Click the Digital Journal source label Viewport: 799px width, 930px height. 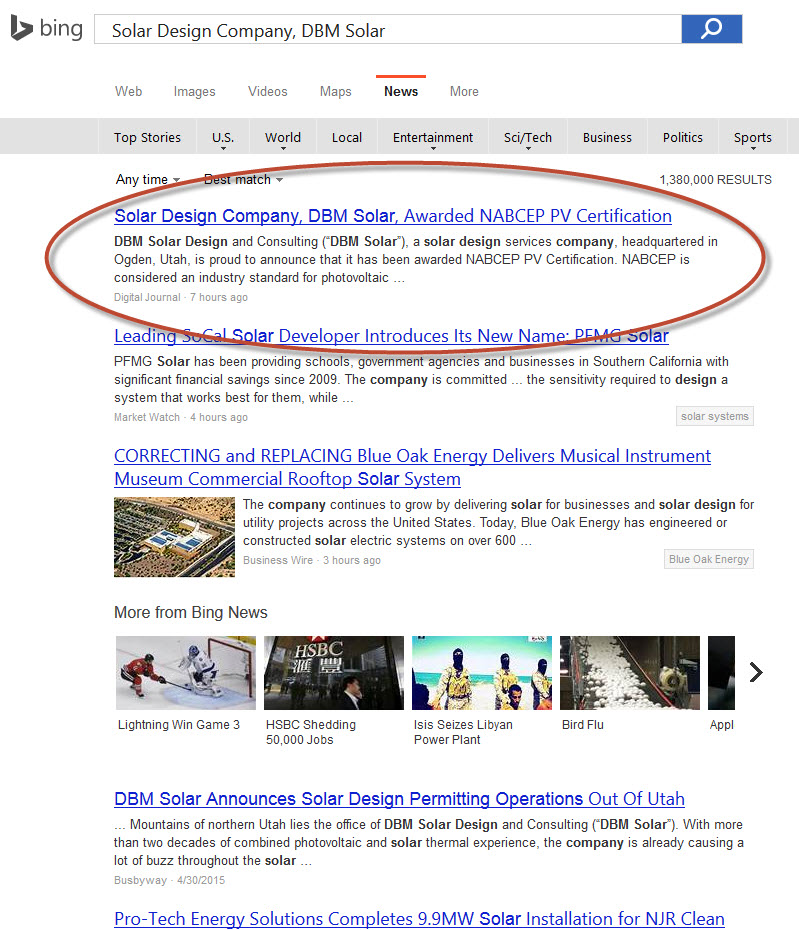click(147, 297)
